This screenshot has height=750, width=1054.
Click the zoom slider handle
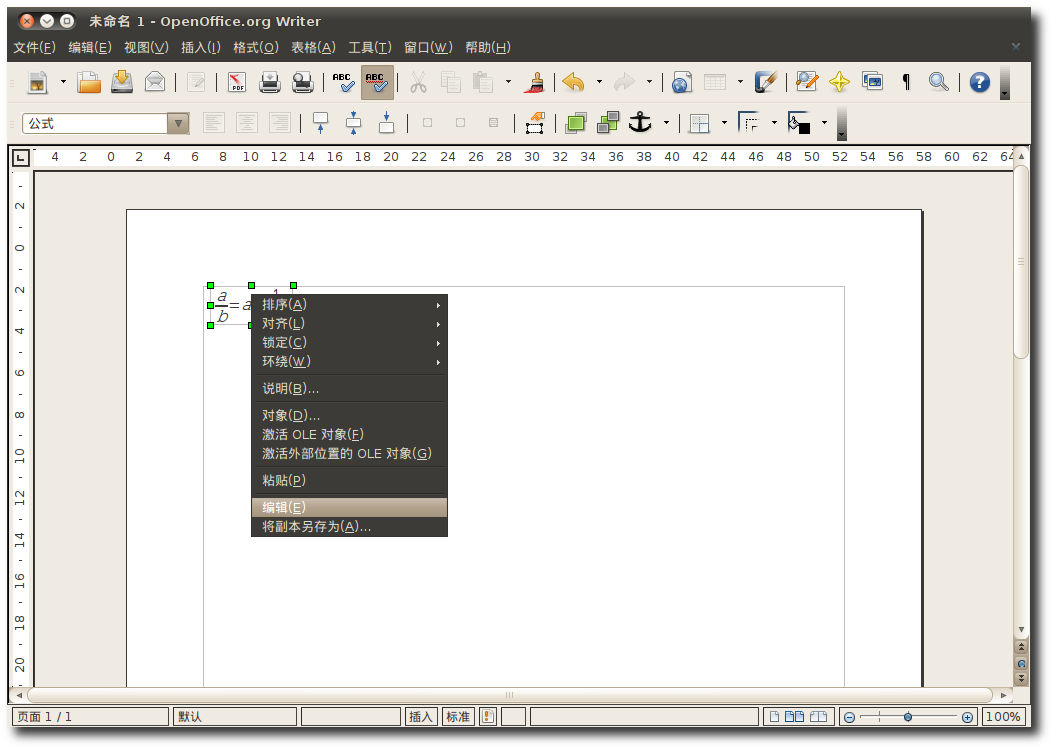(908, 717)
